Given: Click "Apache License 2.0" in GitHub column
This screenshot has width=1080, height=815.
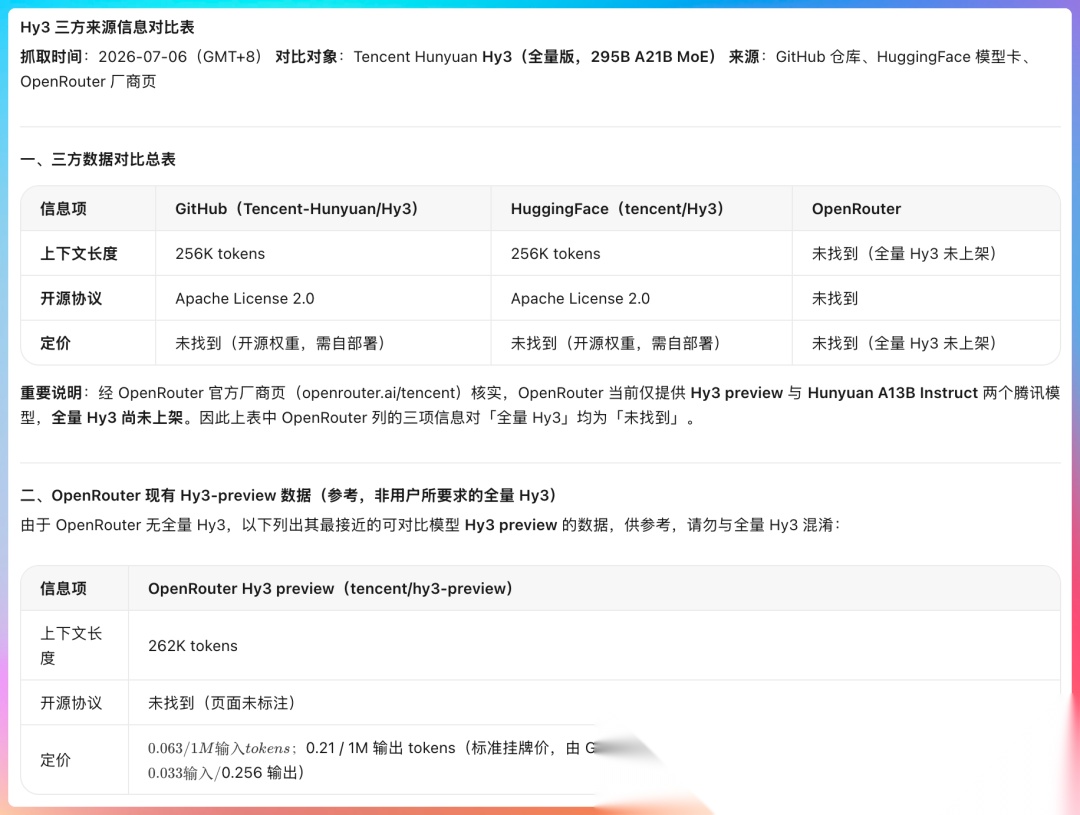Looking at the screenshot, I should tap(245, 298).
